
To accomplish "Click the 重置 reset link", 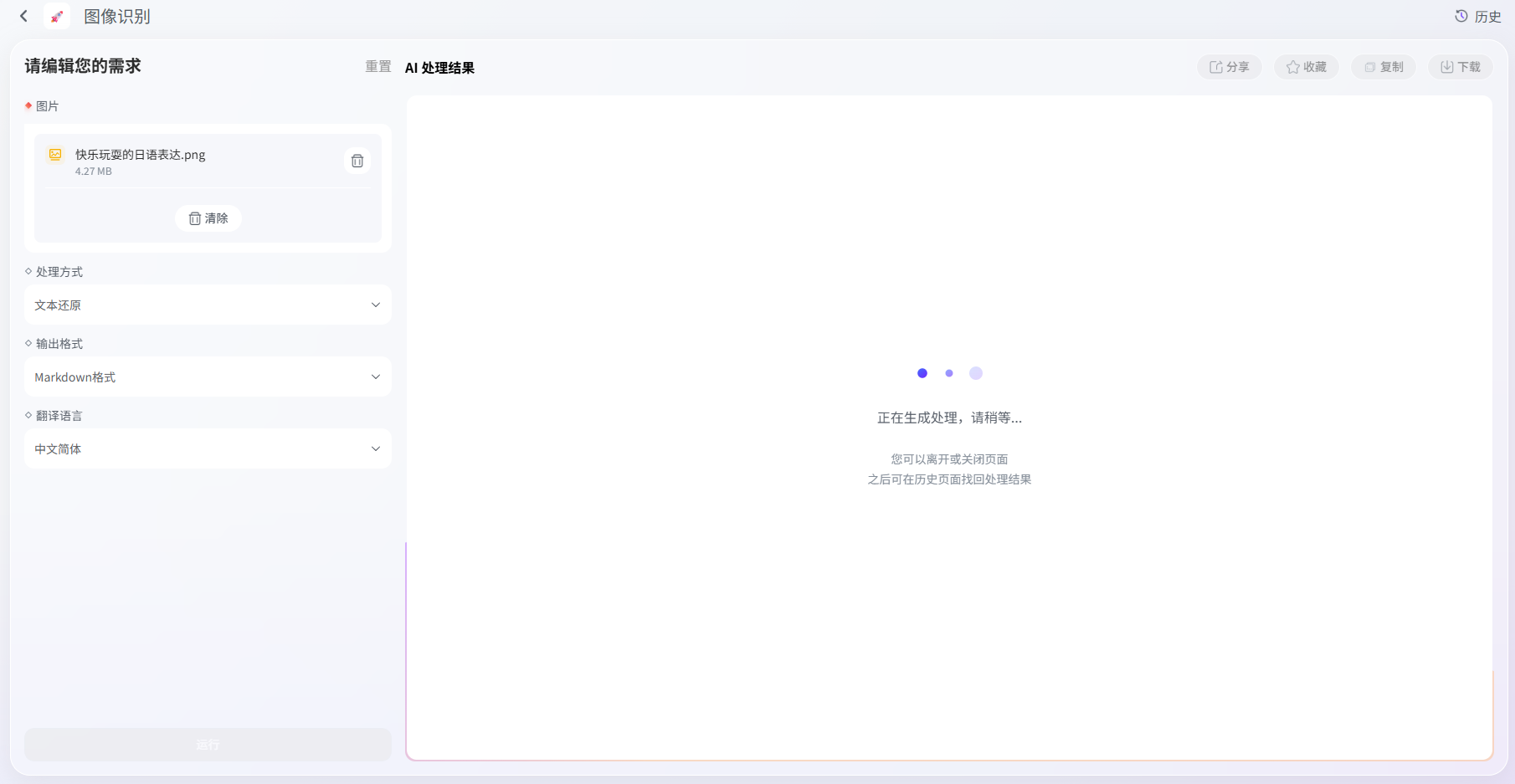I will click(378, 66).
